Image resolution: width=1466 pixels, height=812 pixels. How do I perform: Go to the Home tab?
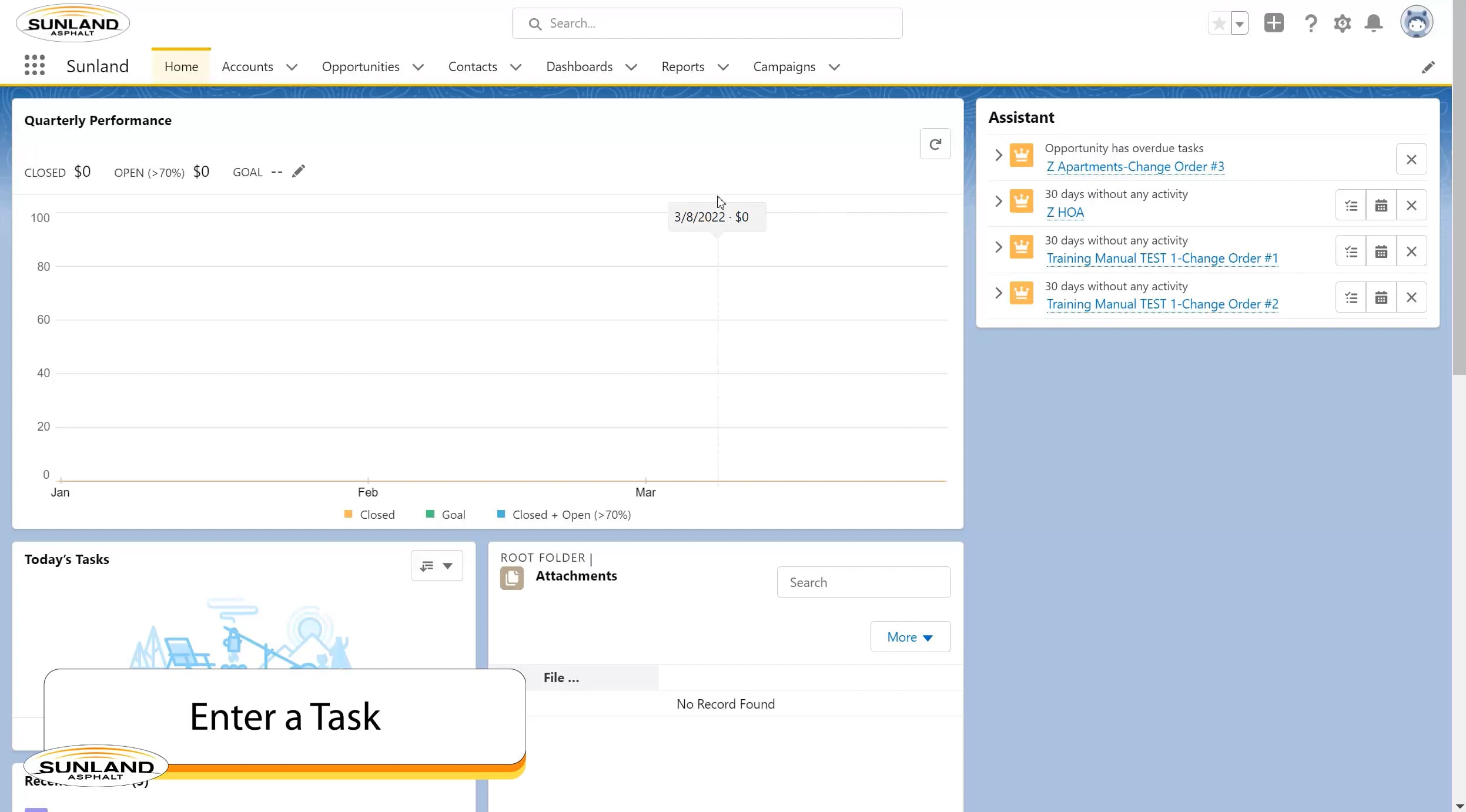(x=181, y=67)
